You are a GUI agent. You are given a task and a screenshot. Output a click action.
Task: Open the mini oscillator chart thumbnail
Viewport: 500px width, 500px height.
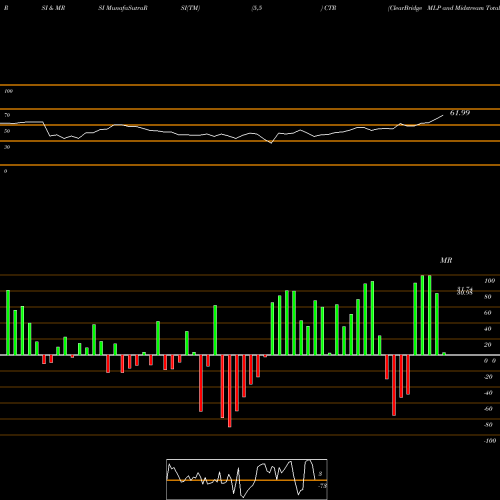[247, 479]
